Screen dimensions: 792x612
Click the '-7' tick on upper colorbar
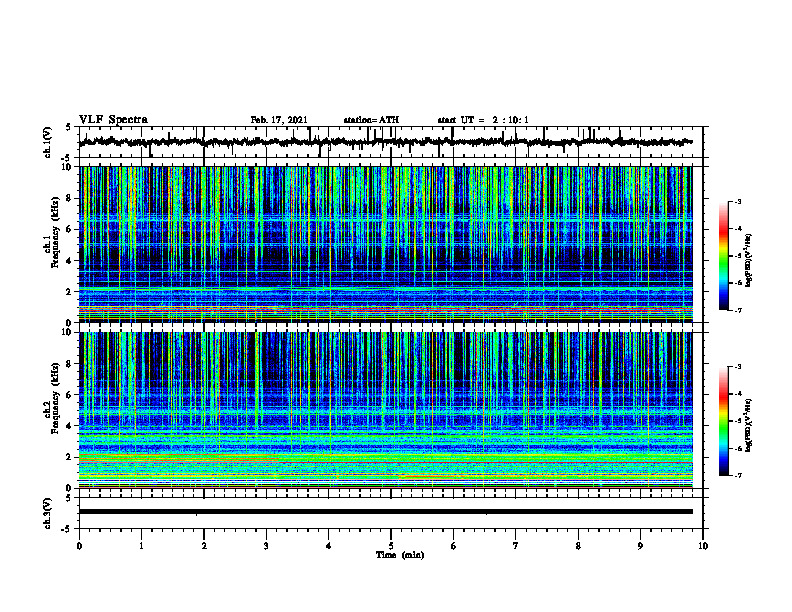[x=737, y=310]
